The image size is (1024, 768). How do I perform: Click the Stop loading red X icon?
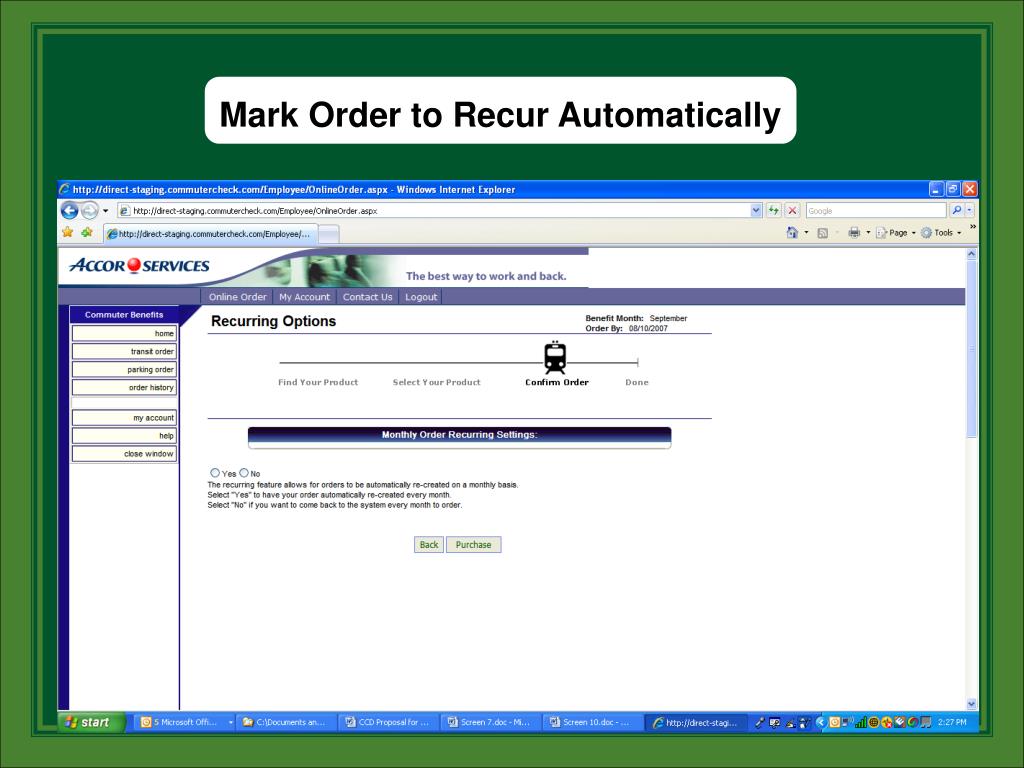click(792, 211)
